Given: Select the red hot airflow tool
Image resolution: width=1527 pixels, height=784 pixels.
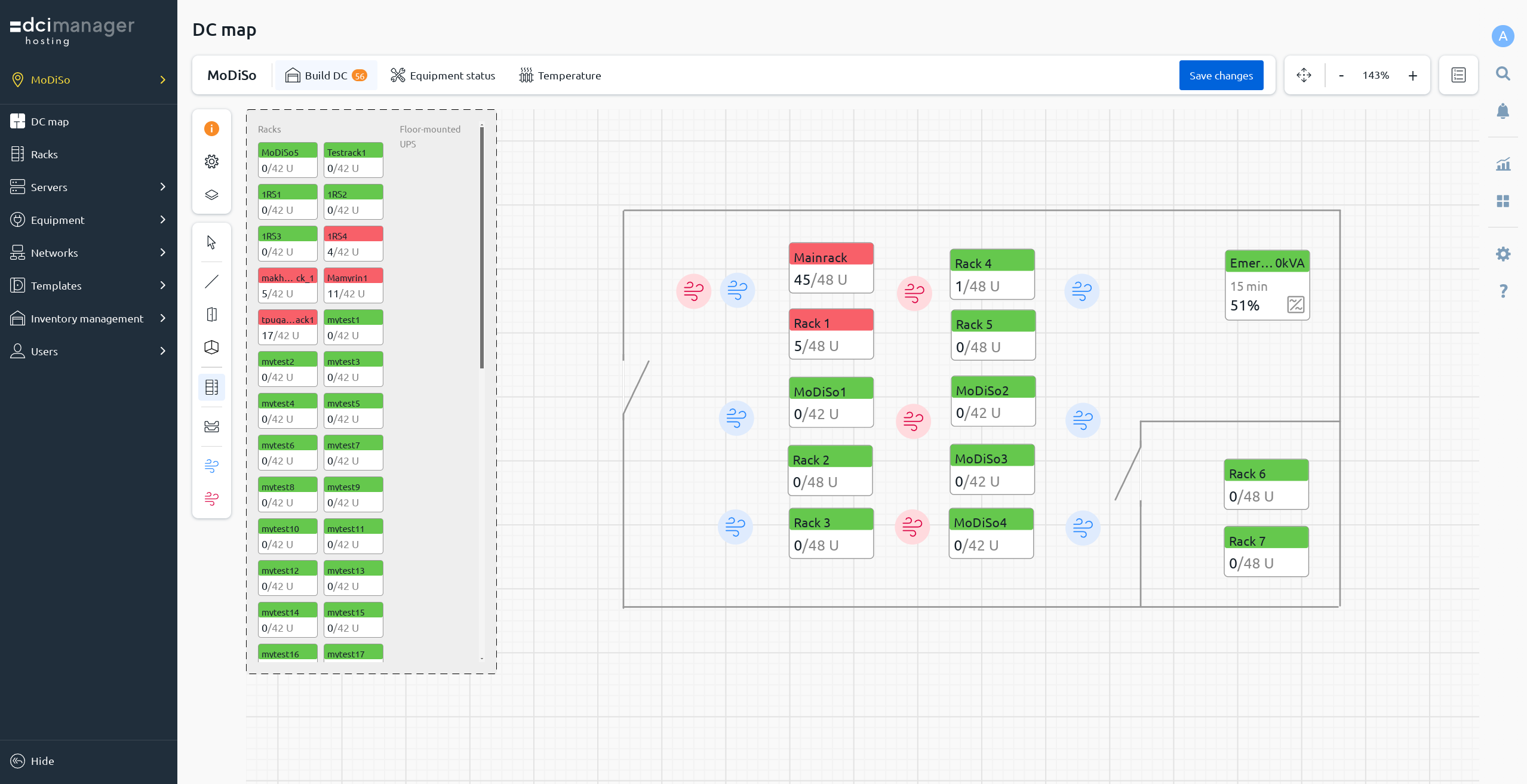Looking at the screenshot, I should pyautogui.click(x=211, y=499).
